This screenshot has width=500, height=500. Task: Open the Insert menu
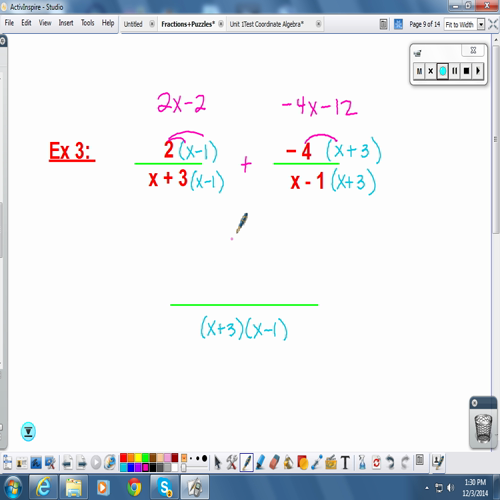click(66, 23)
